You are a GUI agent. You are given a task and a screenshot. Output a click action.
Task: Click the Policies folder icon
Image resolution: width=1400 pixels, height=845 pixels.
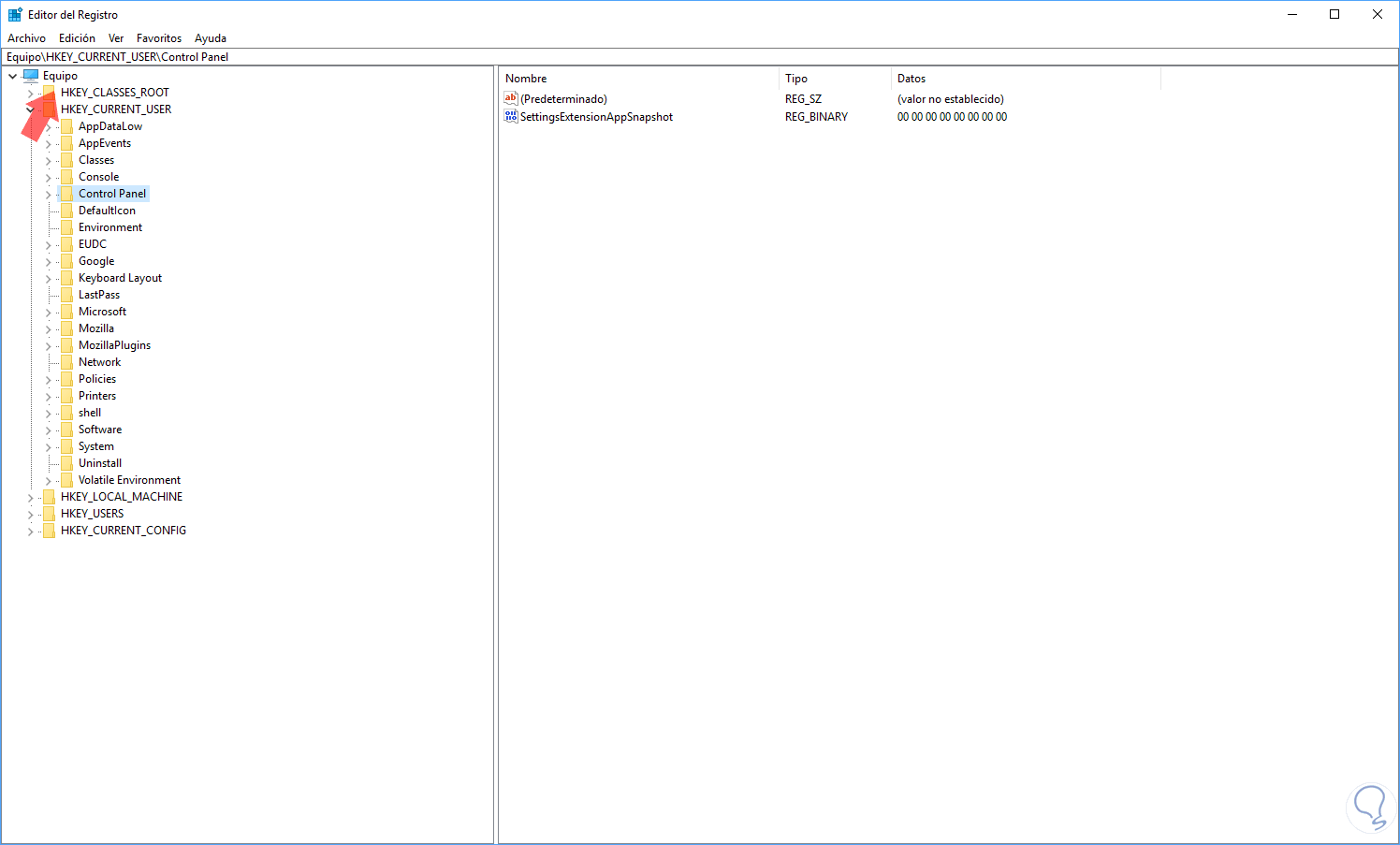(66, 379)
